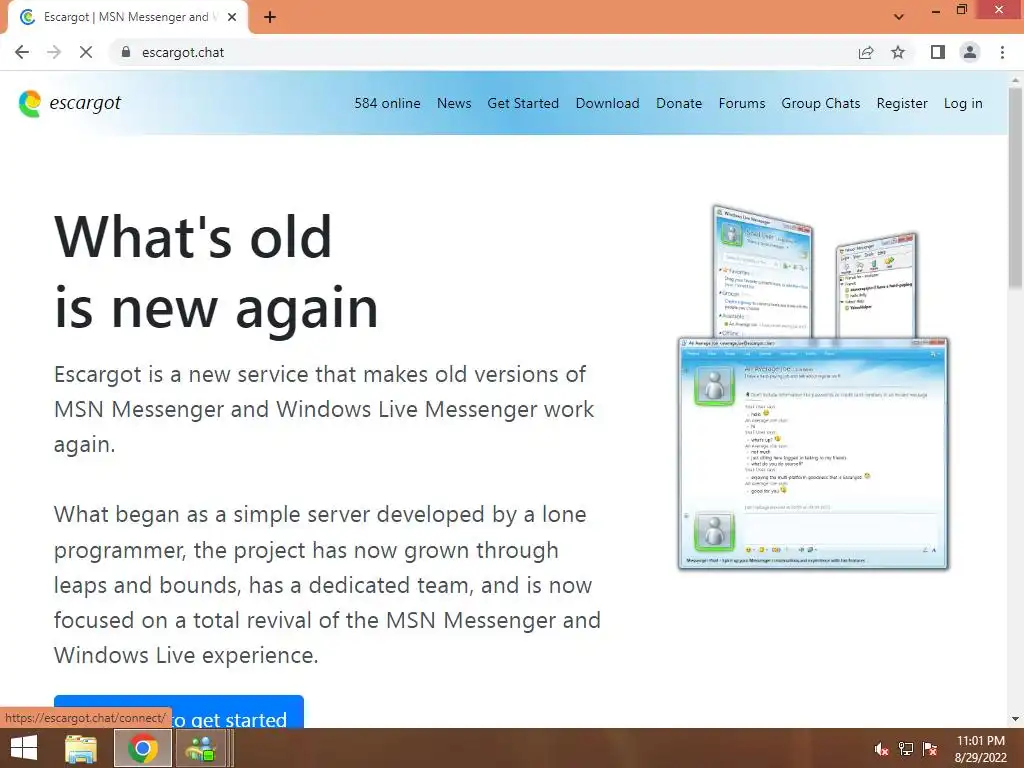1024x768 pixels.
Task: Click the browser forward arrow
Action: pyautogui.click(x=54, y=52)
